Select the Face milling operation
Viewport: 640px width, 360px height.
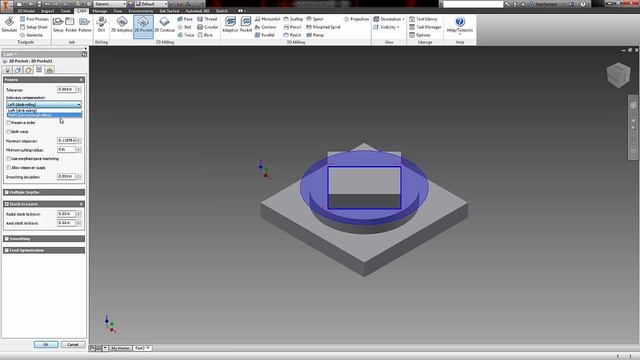pyautogui.click(x=185, y=19)
